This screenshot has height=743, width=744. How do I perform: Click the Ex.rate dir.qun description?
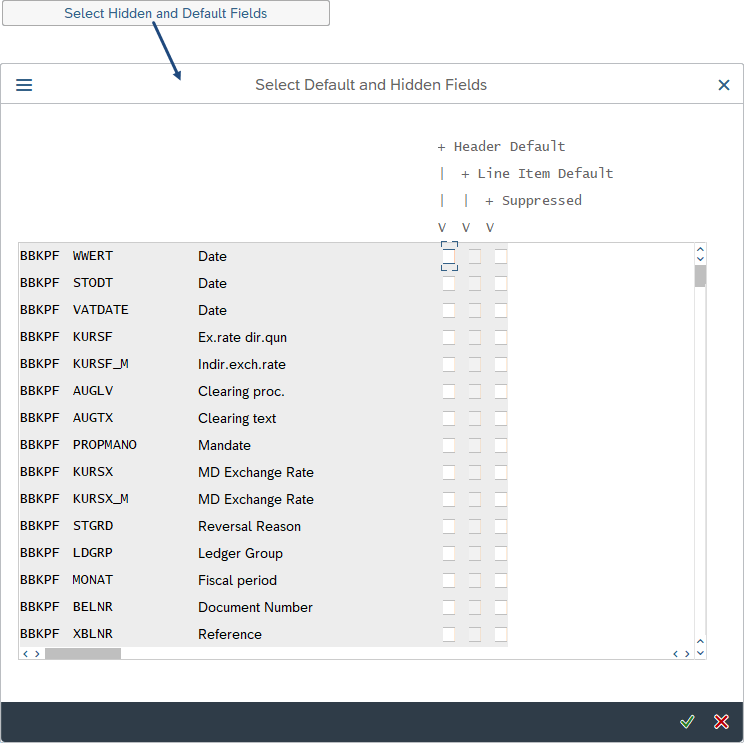point(242,337)
